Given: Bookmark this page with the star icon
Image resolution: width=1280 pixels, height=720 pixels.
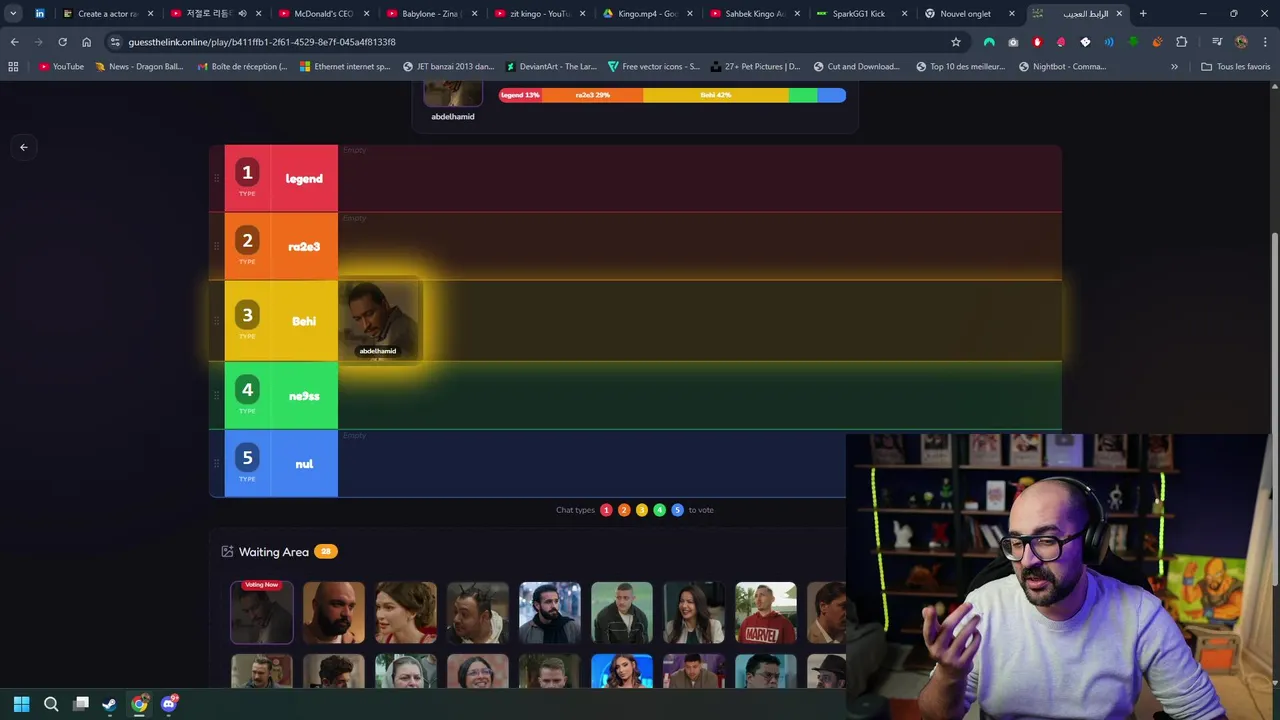Looking at the screenshot, I should [956, 42].
